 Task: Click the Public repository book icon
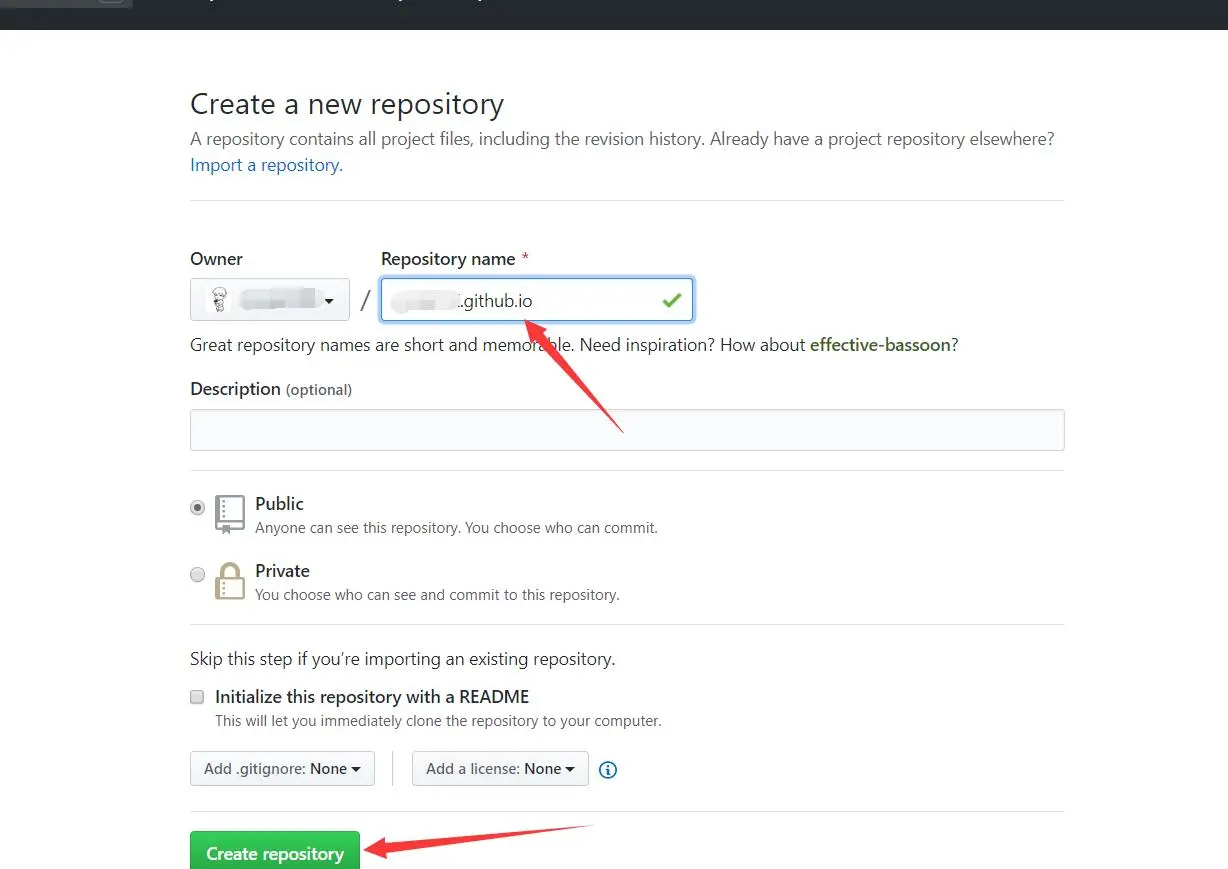pos(230,514)
